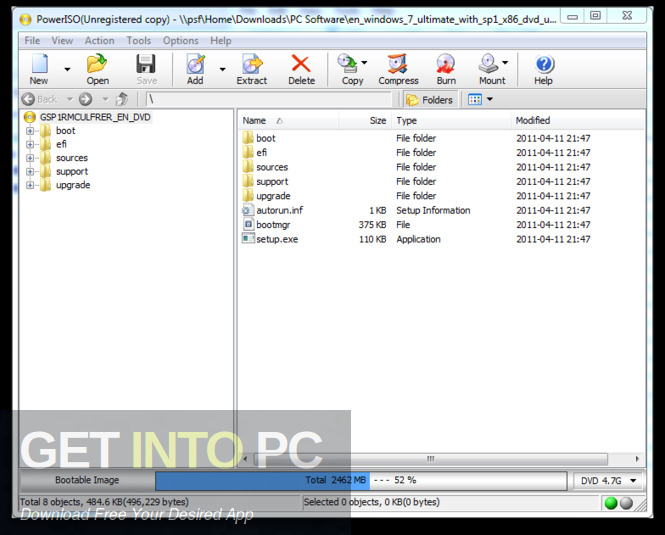Select boot folder in file list
The height and width of the screenshot is (535, 665).
click(x=265, y=138)
